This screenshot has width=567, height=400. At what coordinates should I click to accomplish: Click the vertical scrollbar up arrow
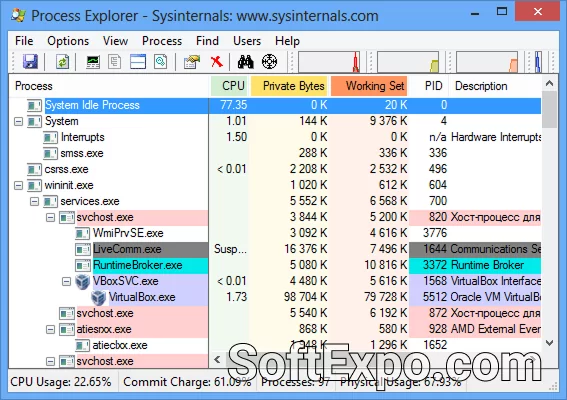coord(549,84)
